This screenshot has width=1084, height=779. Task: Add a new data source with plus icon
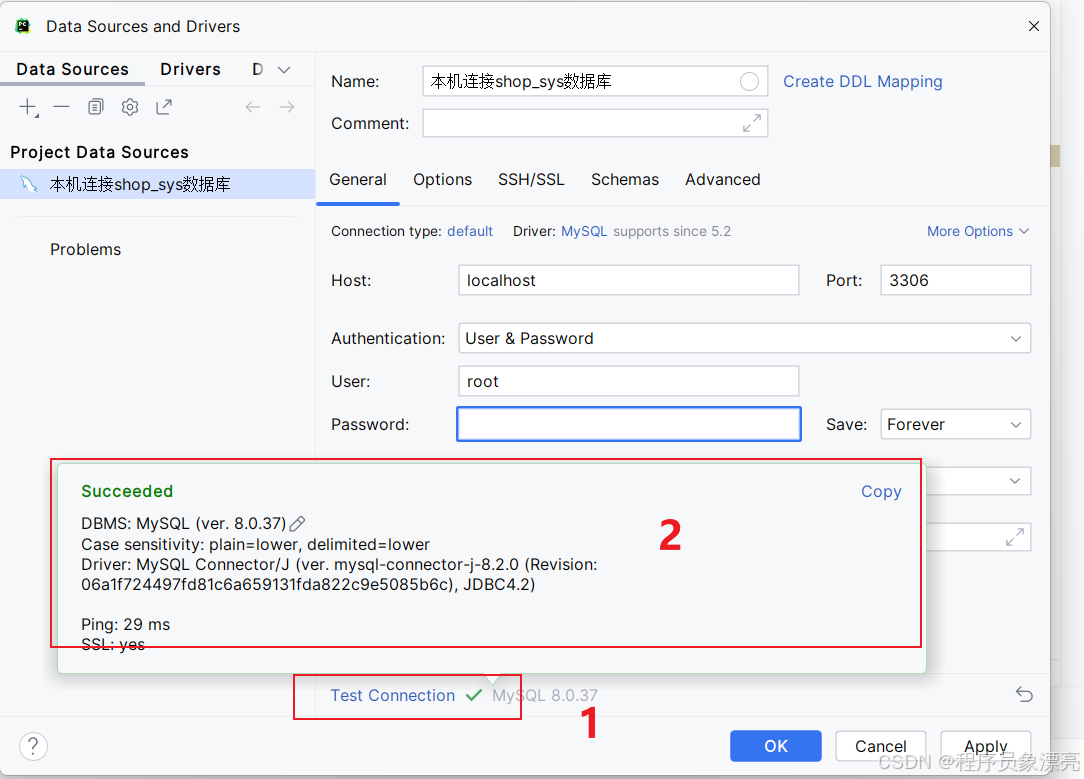[x=28, y=107]
